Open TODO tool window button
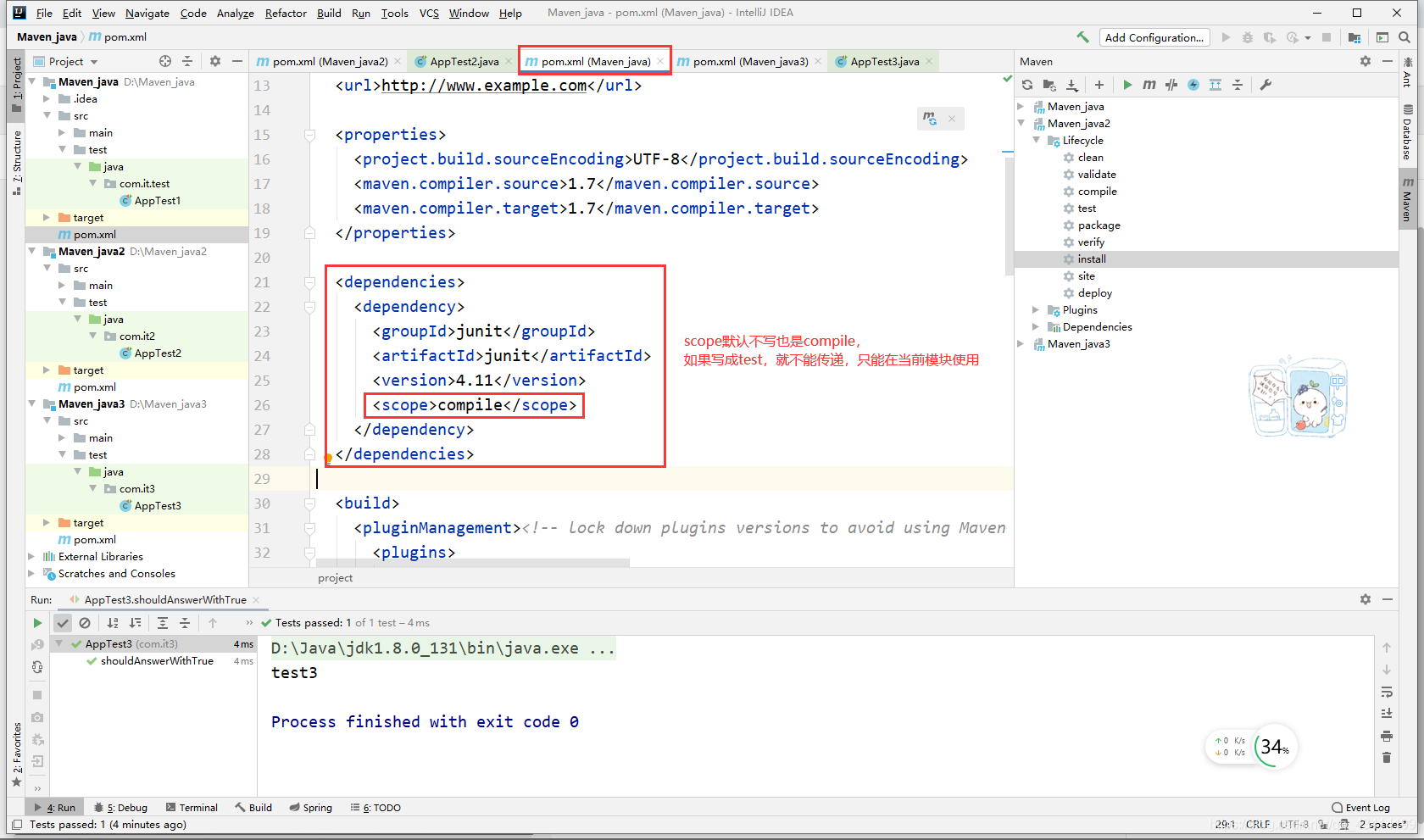1424x840 pixels. pos(375,808)
